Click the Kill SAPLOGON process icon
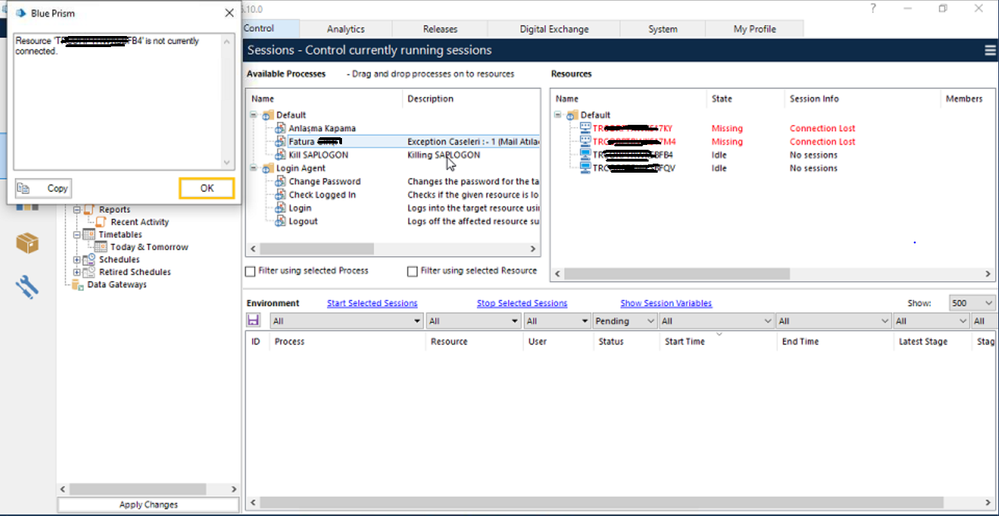The width and height of the screenshot is (999, 516). point(280,155)
